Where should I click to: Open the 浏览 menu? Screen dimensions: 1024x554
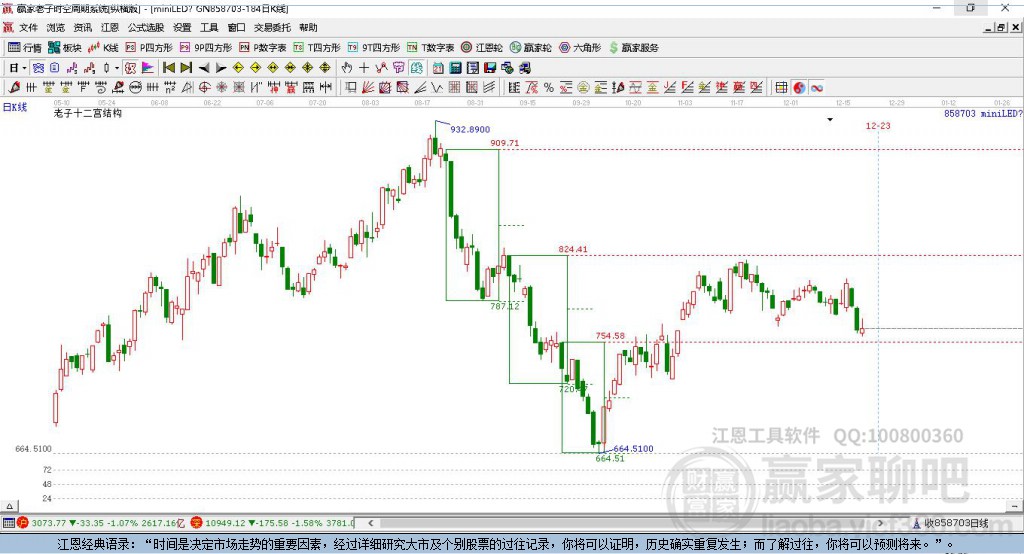tap(56, 27)
